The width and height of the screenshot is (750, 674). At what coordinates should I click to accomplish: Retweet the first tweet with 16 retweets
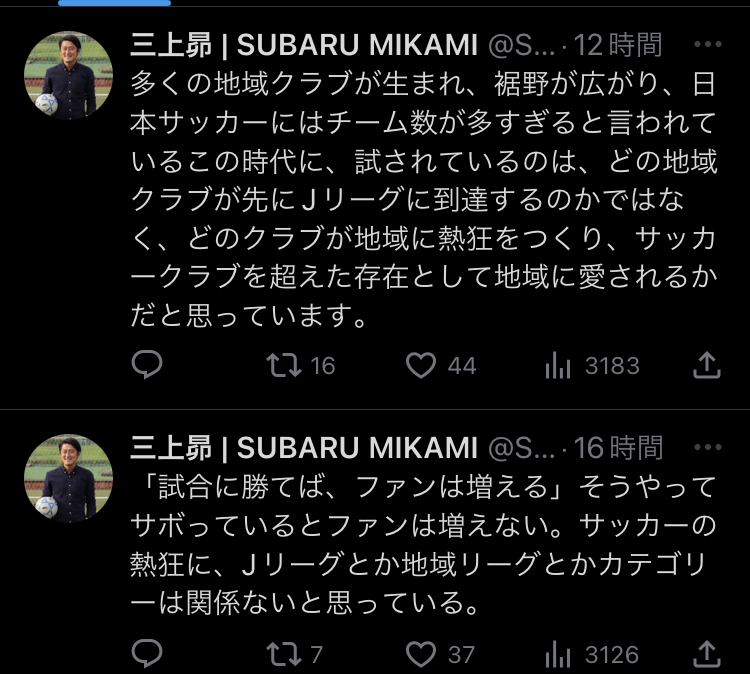click(x=285, y=365)
